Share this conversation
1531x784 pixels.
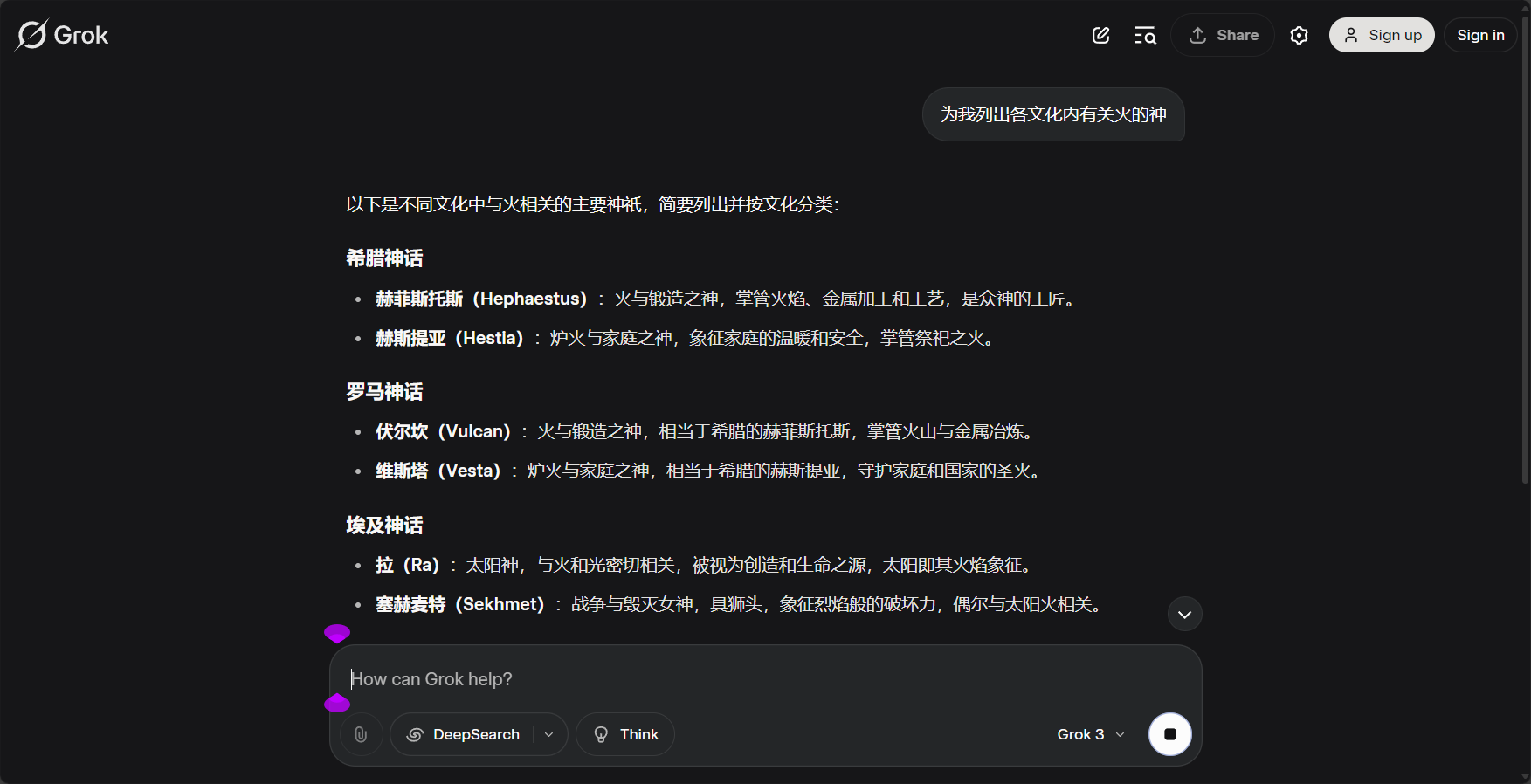click(1223, 35)
